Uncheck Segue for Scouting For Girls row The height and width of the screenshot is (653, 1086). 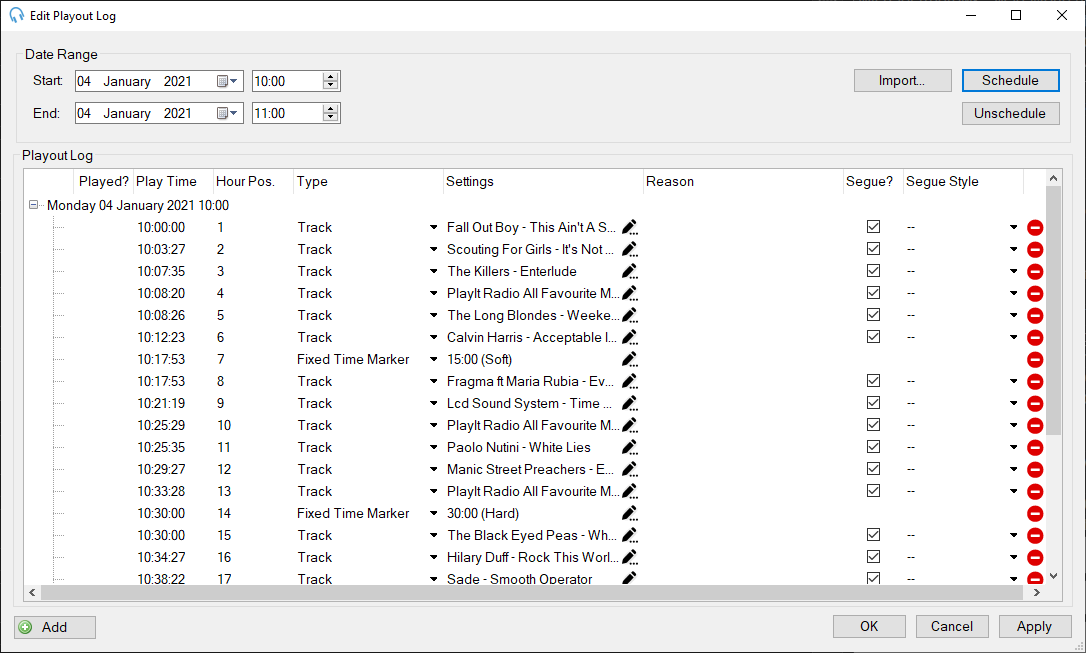click(873, 249)
